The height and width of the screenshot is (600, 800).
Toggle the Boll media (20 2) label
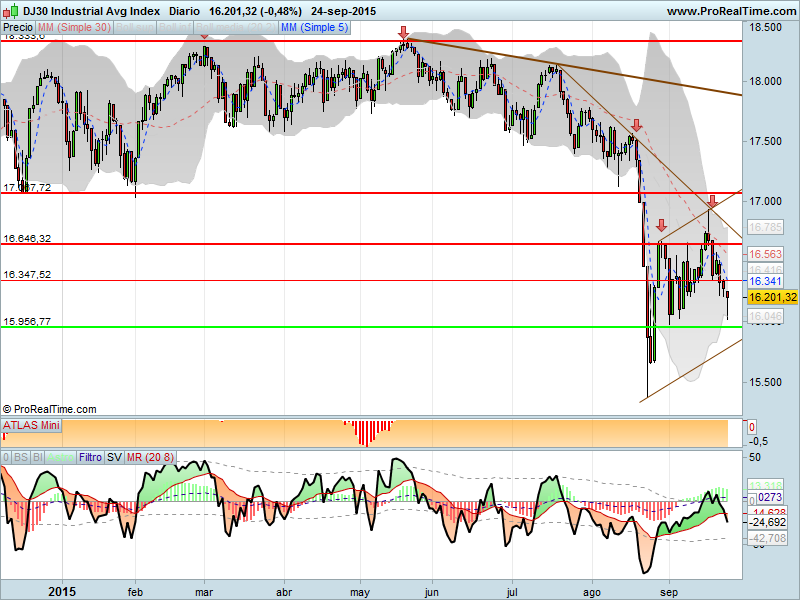point(236,28)
